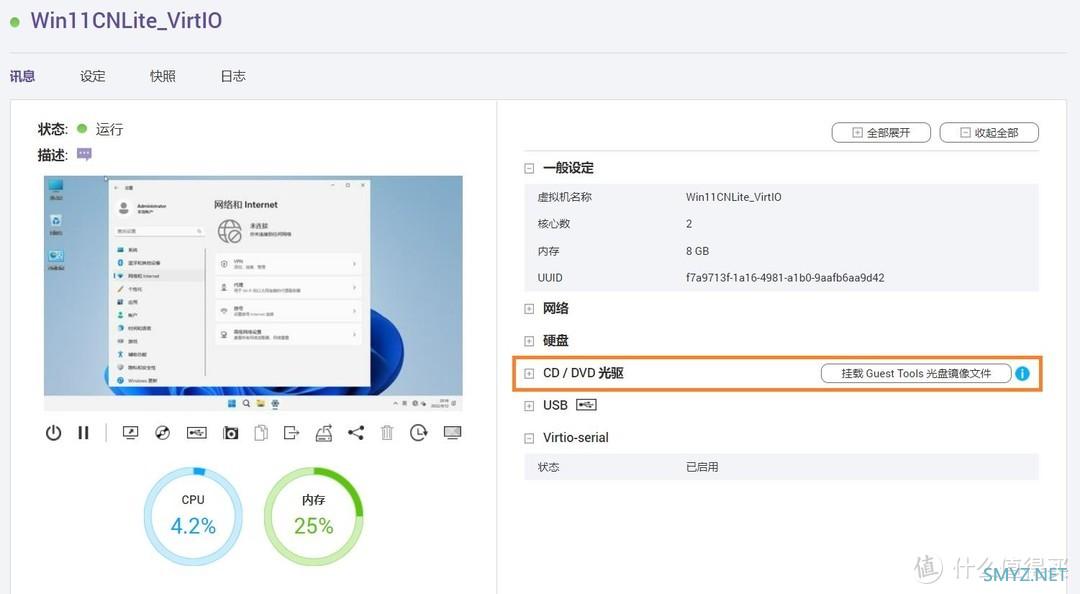Click the power button icon for the VM
Screen dimensions: 1080x594
[x=53, y=433]
